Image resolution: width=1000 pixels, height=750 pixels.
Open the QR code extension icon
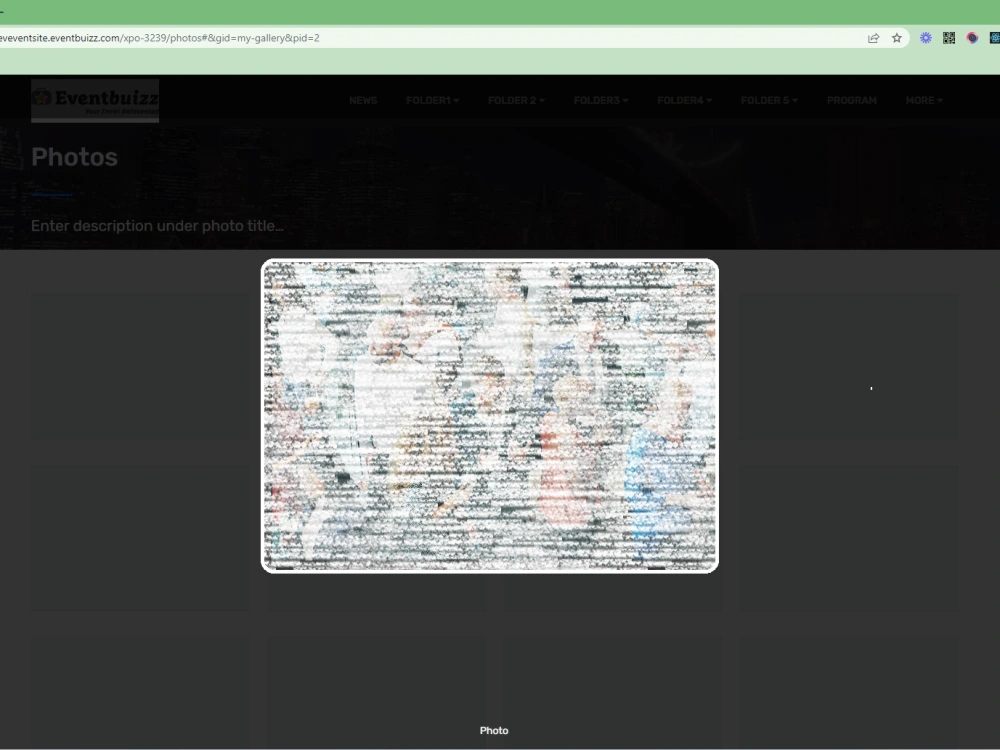[948, 38]
